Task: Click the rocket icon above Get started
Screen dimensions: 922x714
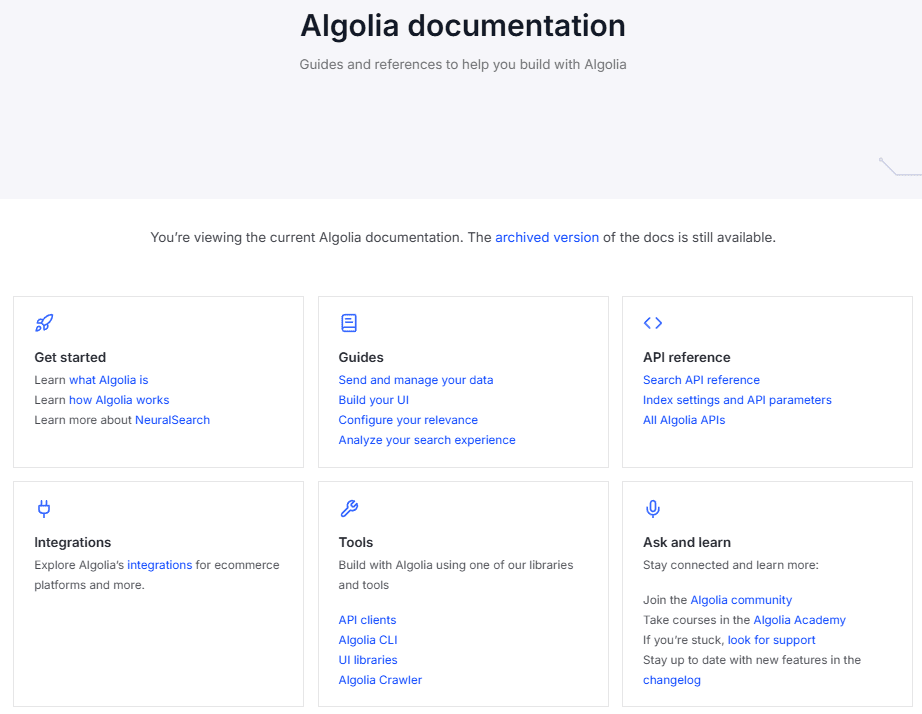Action: pyautogui.click(x=44, y=323)
